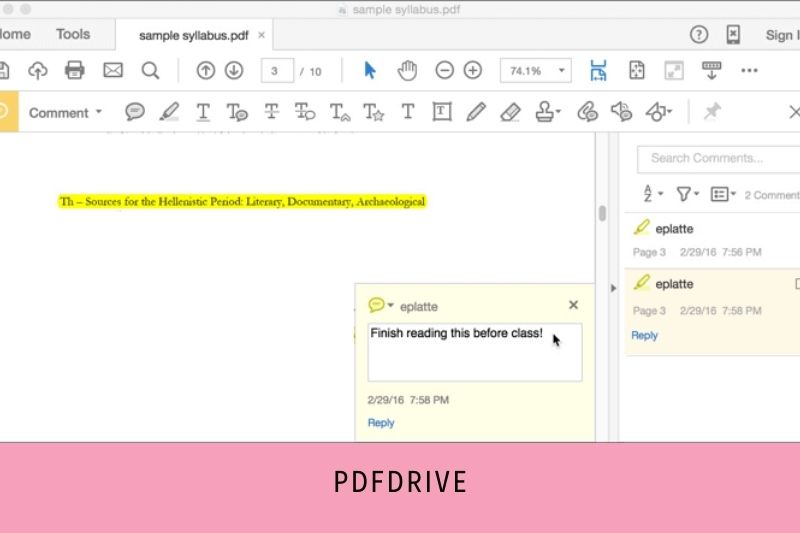Click the yellow highlighted Hellenistic Period text
Image resolution: width=800 pixels, height=533 pixels.
(x=242, y=201)
